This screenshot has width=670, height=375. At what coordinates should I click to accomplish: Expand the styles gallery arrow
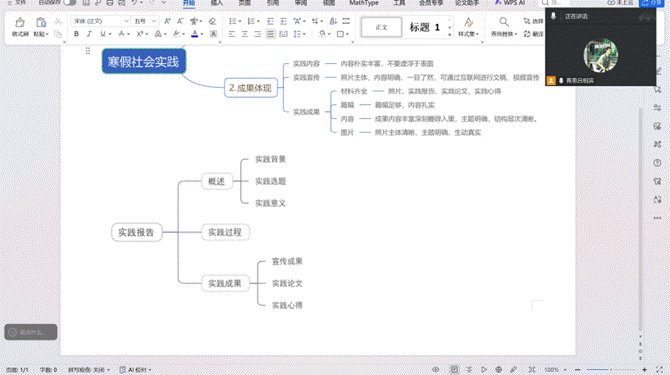(x=450, y=35)
